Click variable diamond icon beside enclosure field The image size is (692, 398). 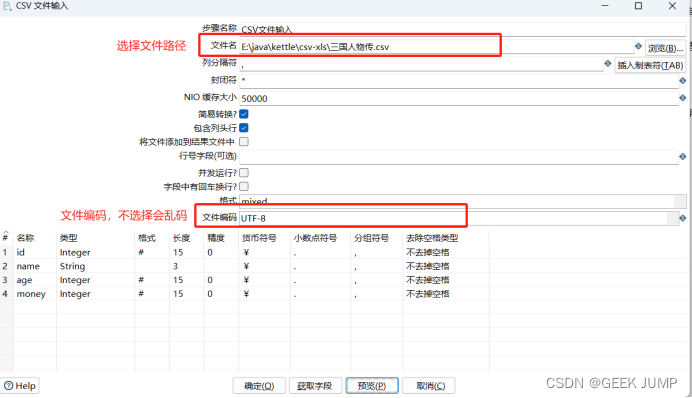[x=683, y=80]
